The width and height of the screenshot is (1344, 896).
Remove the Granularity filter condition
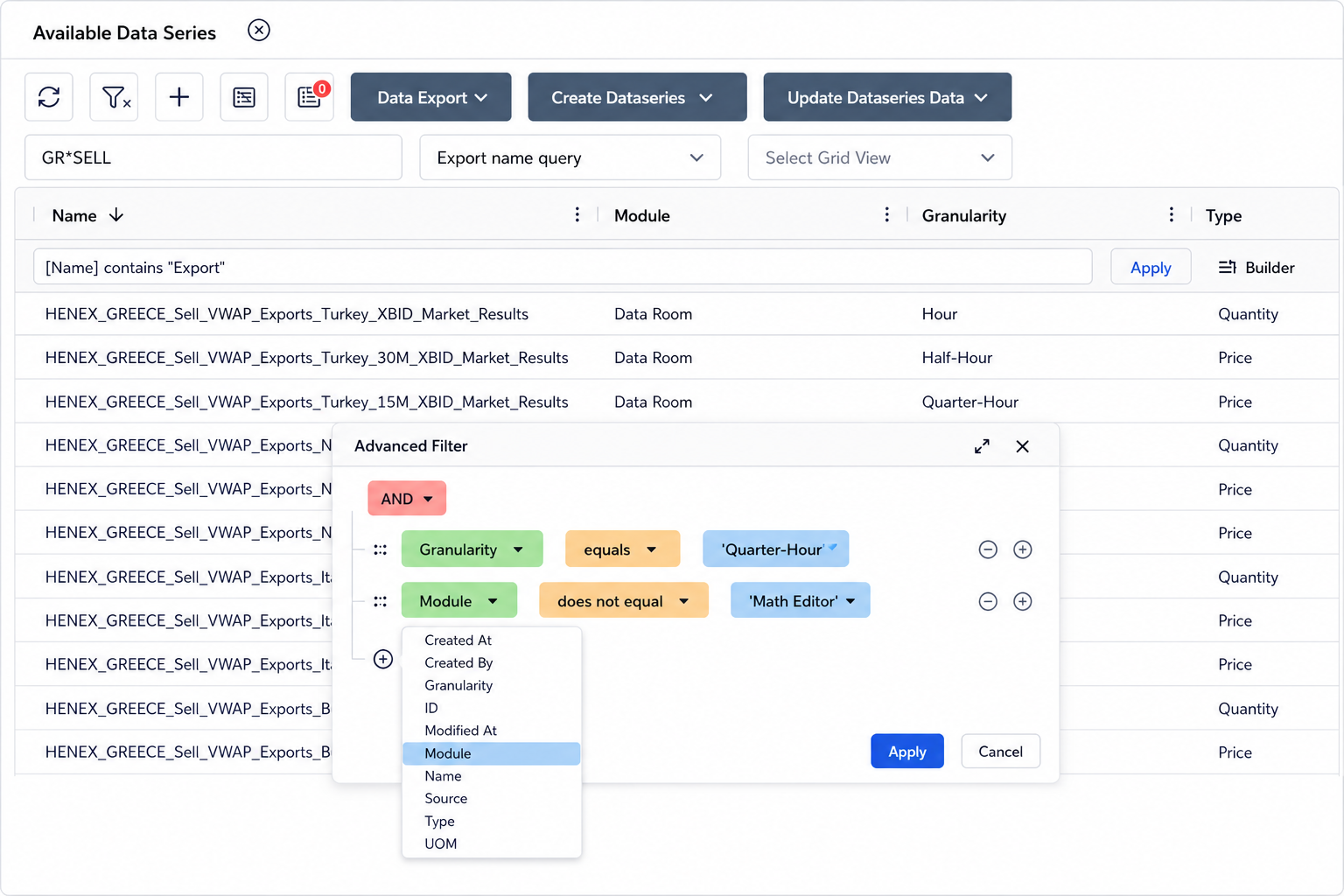988,549
